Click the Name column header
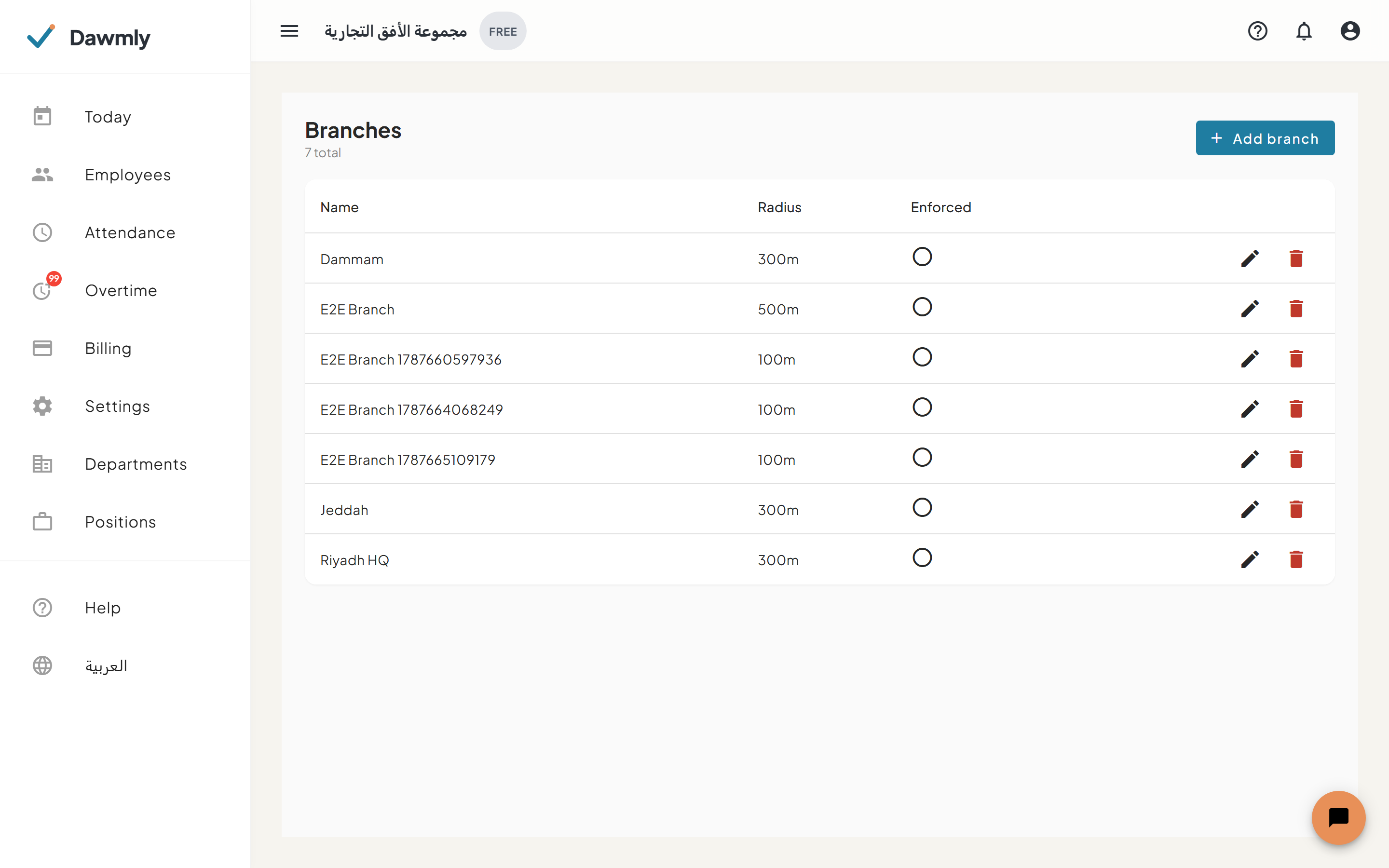 pos(339,207)
